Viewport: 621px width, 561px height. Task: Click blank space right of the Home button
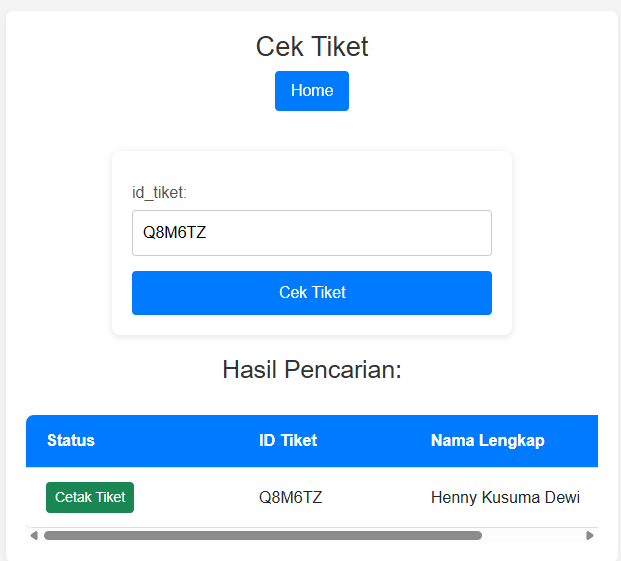[x=450, y=91]
